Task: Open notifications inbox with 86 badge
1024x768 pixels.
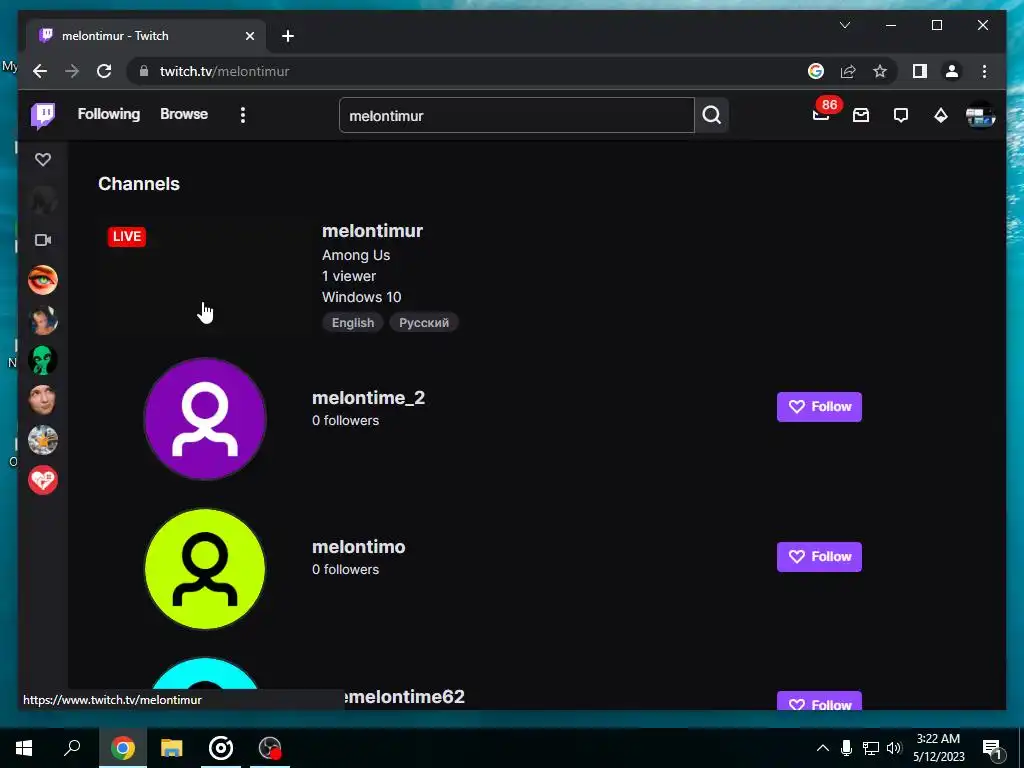Action: [822, 115]
